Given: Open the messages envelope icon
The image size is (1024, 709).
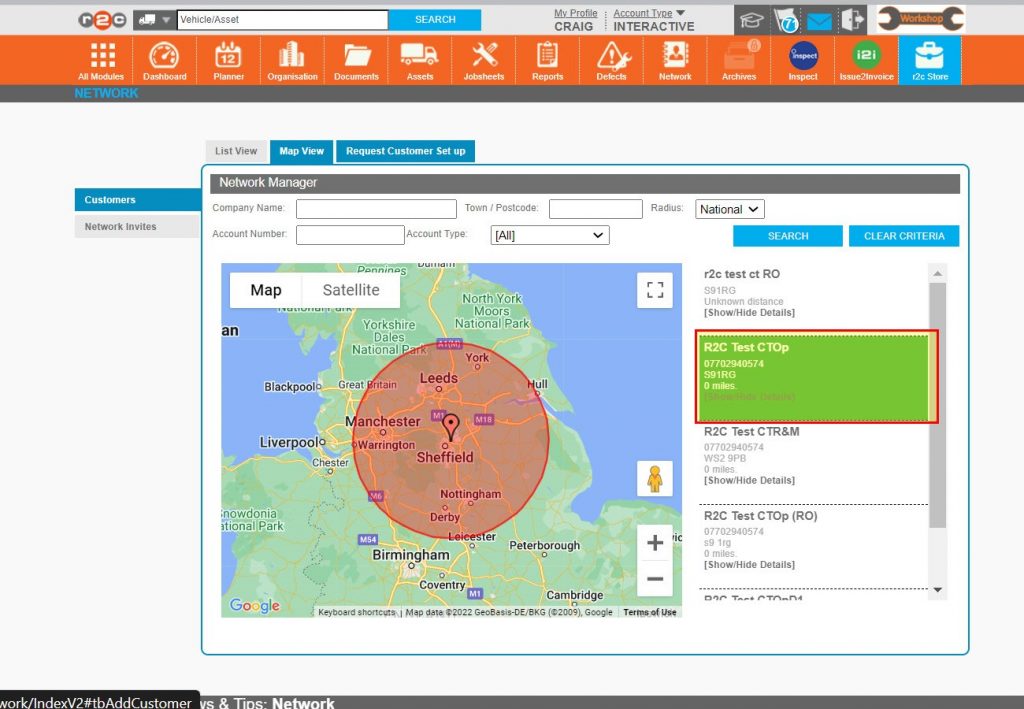Looking at the screenshot, I should click(822, 18).
